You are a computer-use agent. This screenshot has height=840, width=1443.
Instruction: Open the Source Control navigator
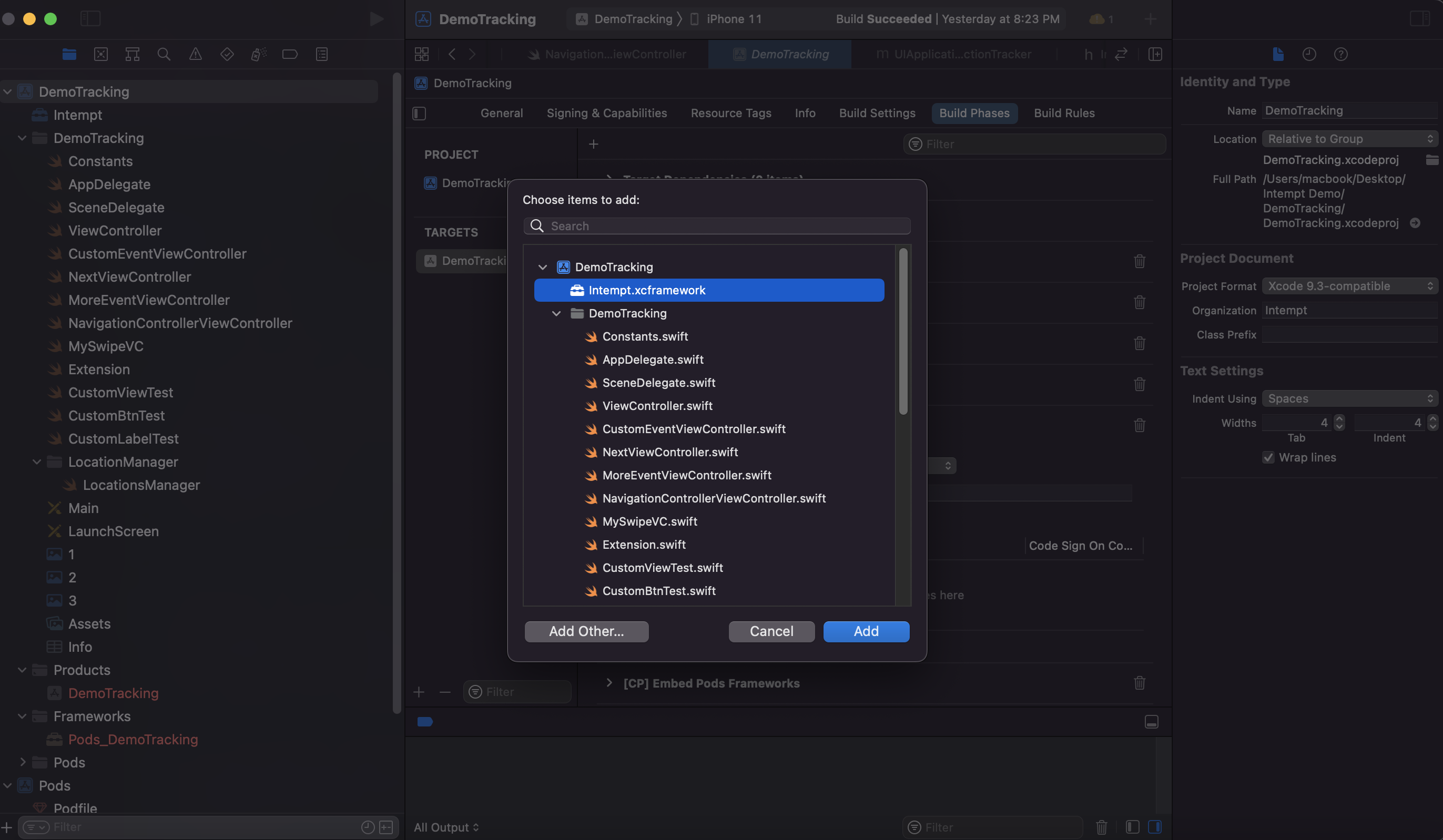[101, 54]
